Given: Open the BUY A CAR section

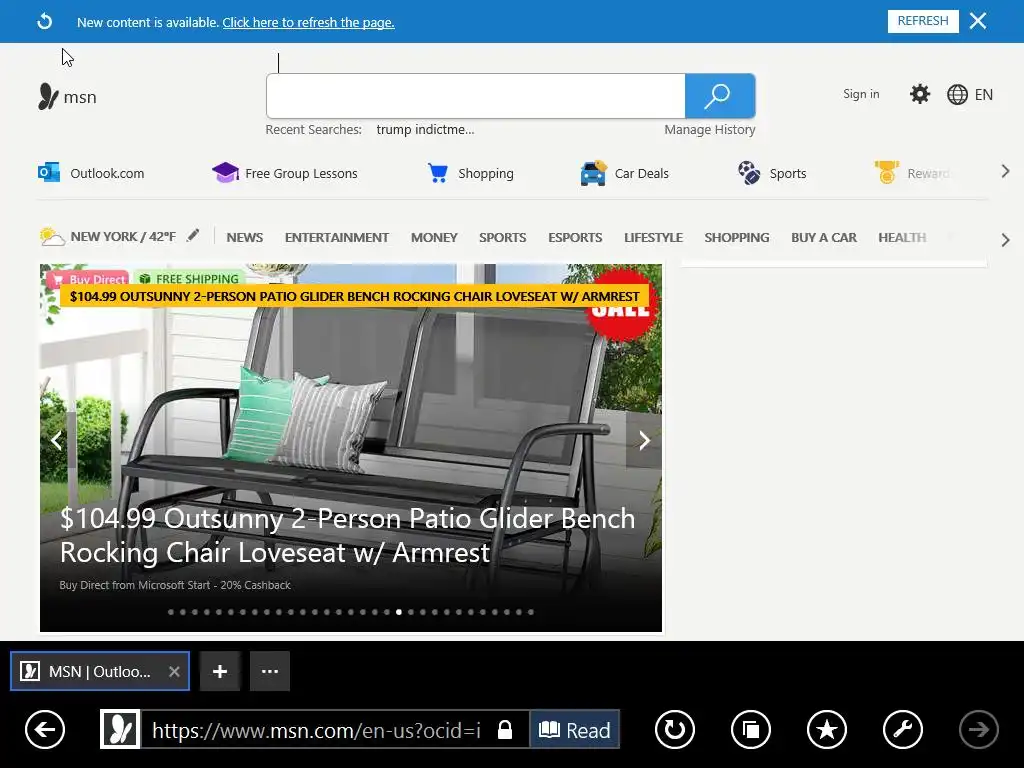Looking at the screenshot, I should coord(824,238).
